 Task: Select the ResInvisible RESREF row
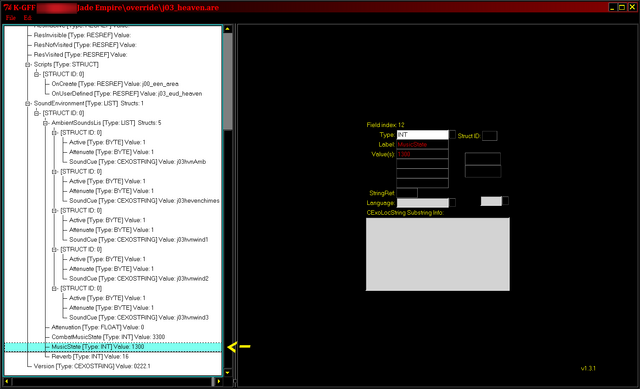[82, 35]
